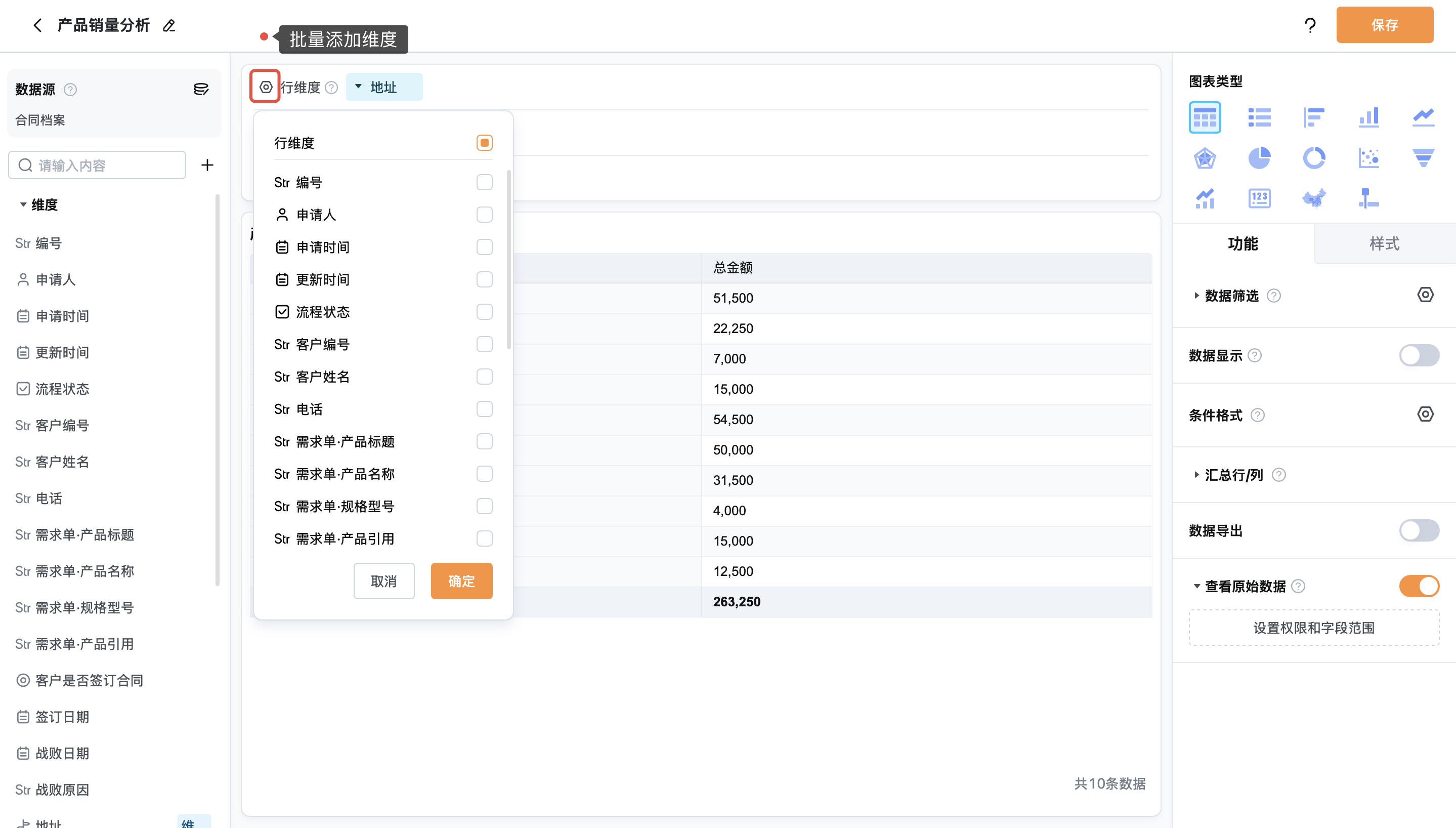Click the total cell 263,250
Viewport: 1456px width, 828px height.
tap(926, 602)
